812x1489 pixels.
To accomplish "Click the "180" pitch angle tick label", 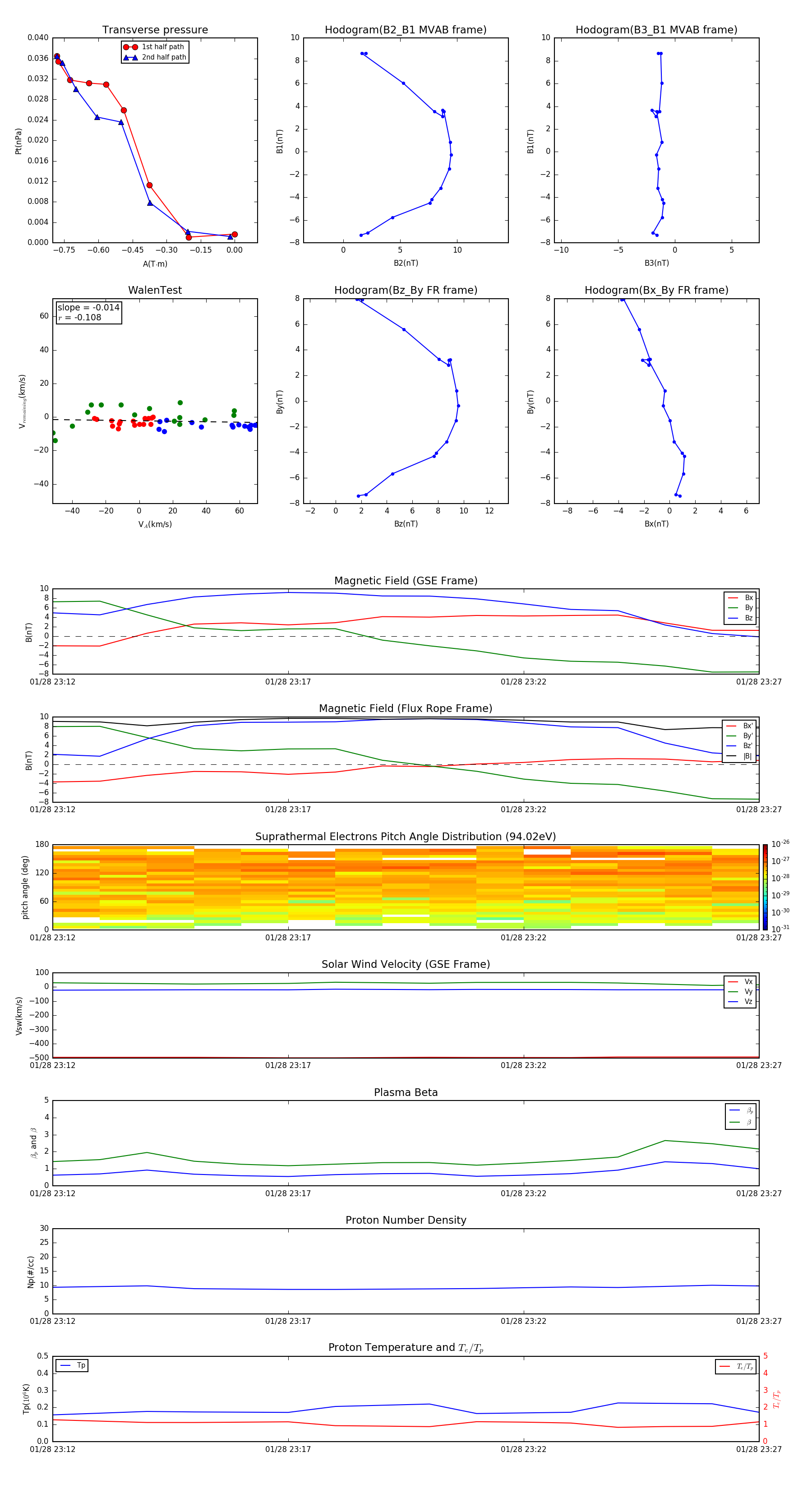I will click(42, 845).
